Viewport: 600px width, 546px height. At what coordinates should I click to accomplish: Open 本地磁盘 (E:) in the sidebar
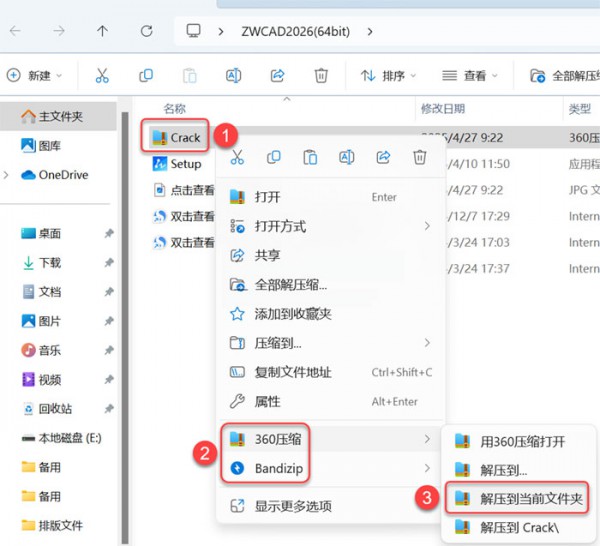click(61, 438)
